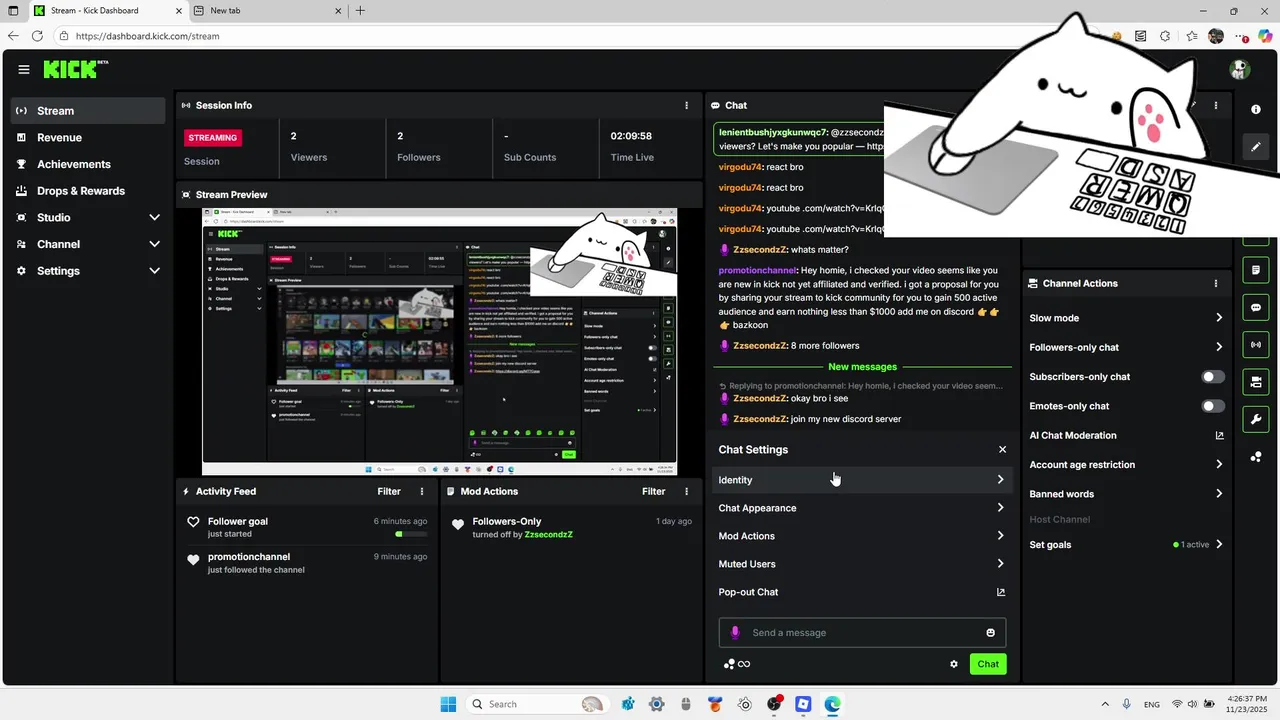Open Set goals with 1 active

[1126, 545]
